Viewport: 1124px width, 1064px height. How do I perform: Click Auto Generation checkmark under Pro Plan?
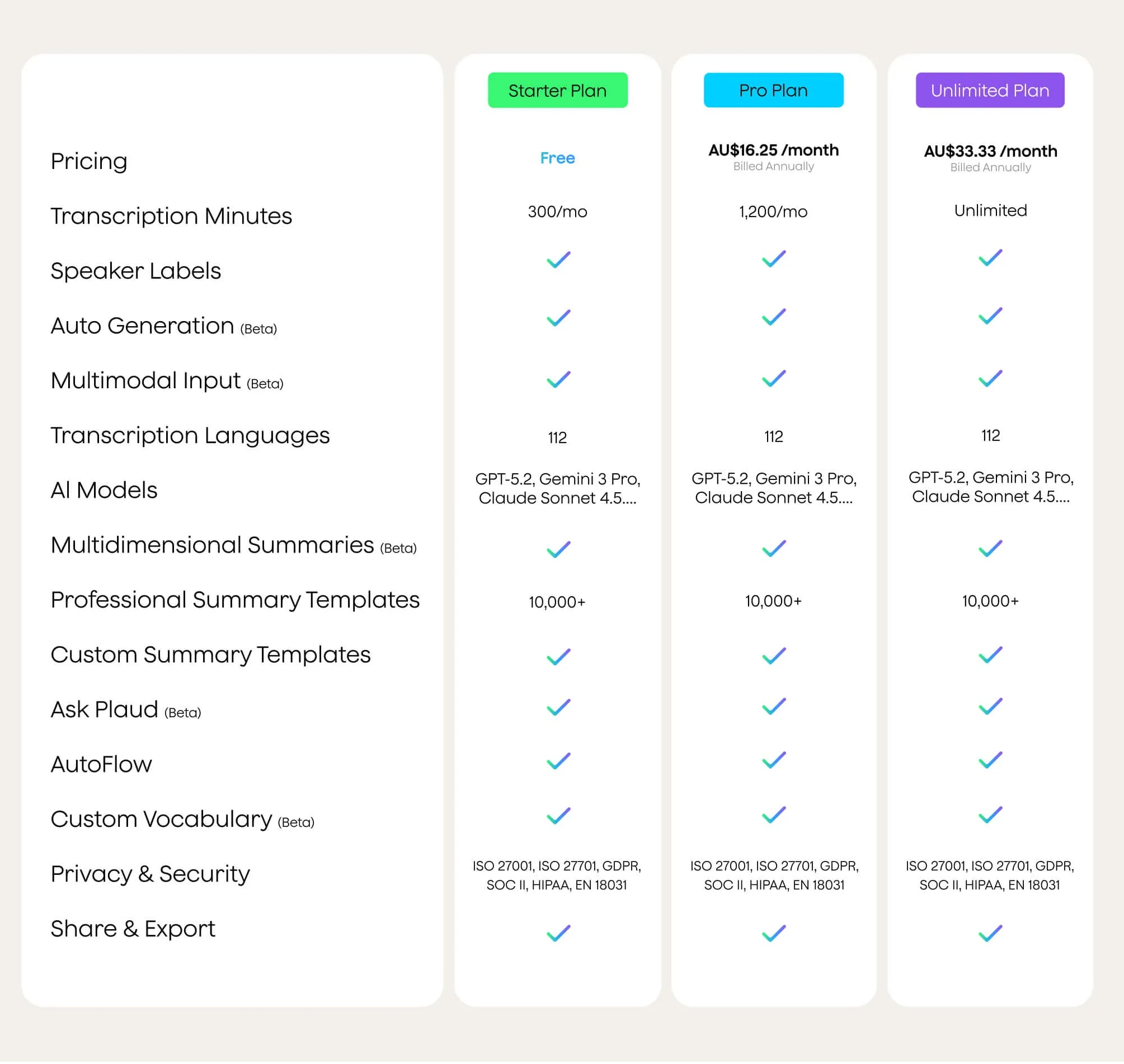774,317
